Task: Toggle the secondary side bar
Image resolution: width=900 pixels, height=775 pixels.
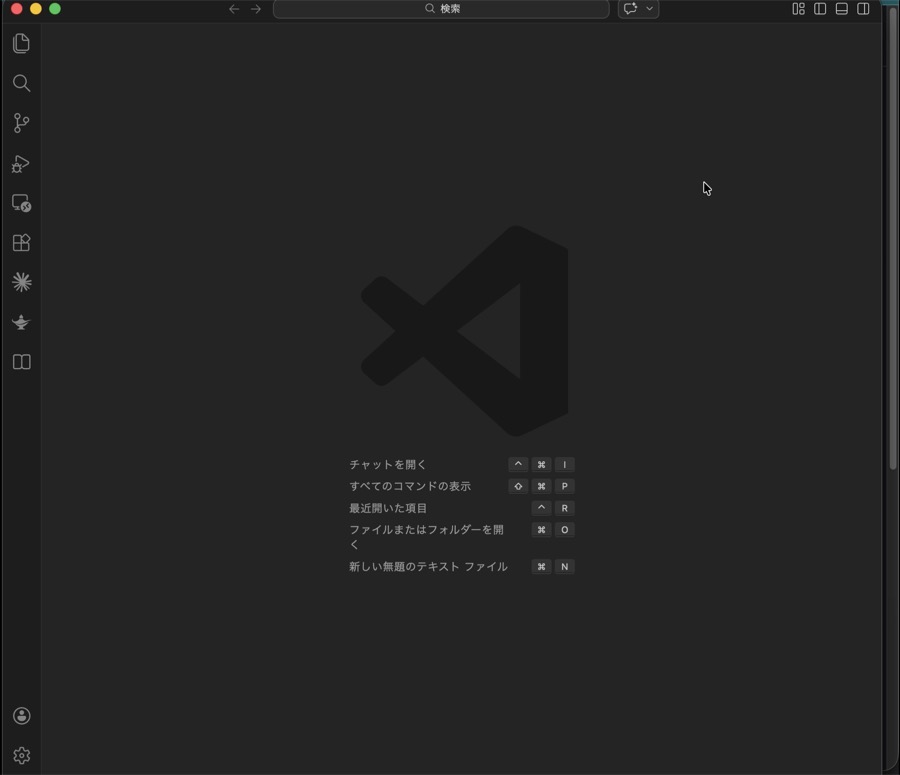Action: pyautogui.click(x=863, y=9)
